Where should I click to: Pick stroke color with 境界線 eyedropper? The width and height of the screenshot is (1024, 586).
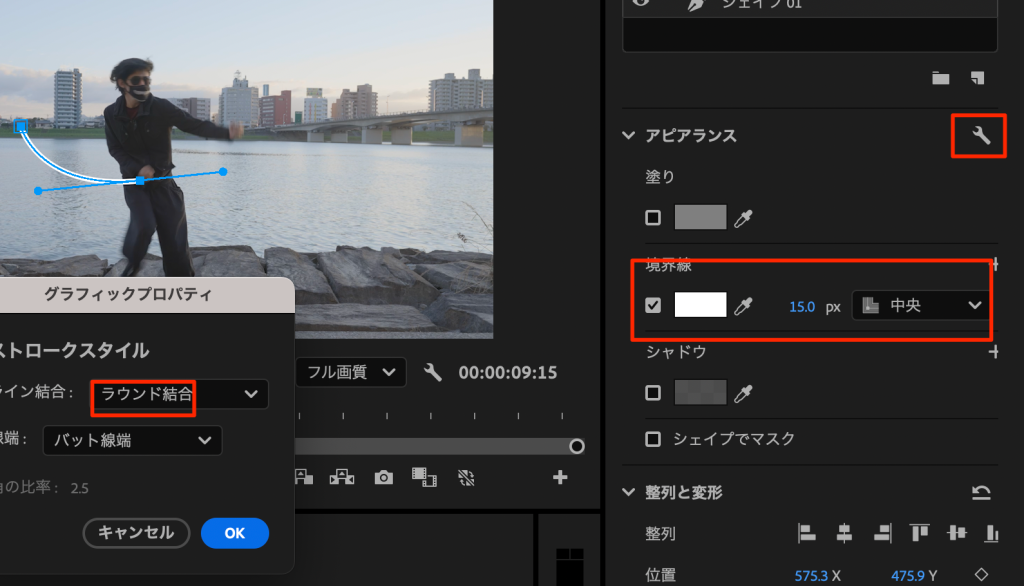743,306
